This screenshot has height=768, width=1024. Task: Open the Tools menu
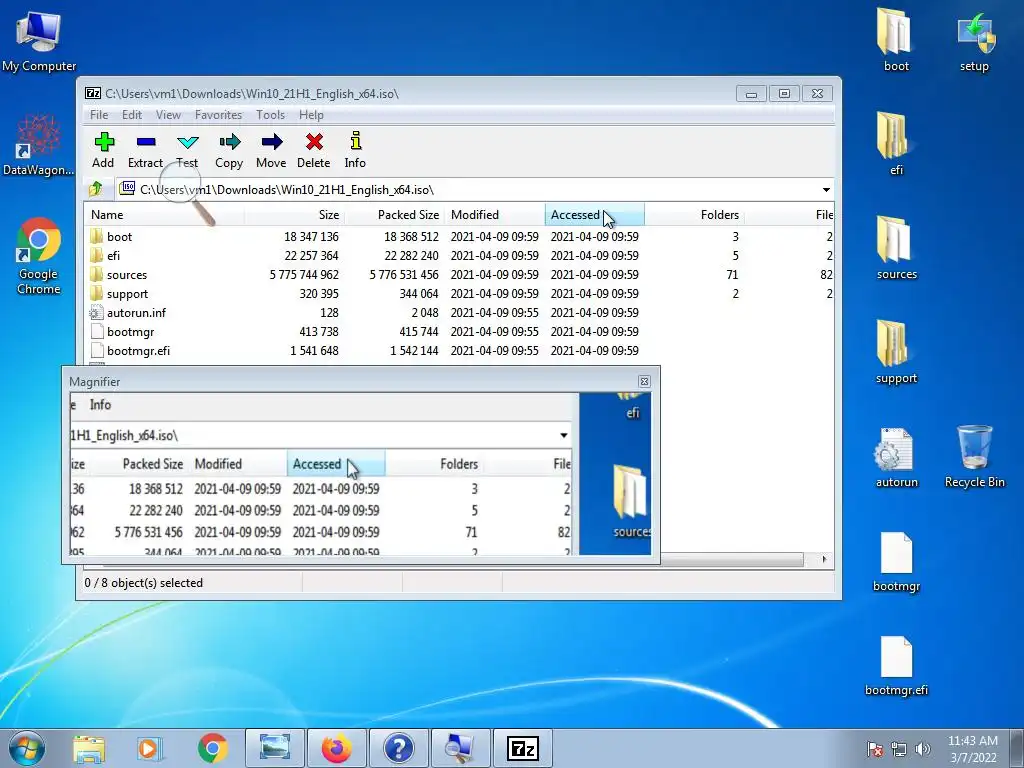pos(270,115)
